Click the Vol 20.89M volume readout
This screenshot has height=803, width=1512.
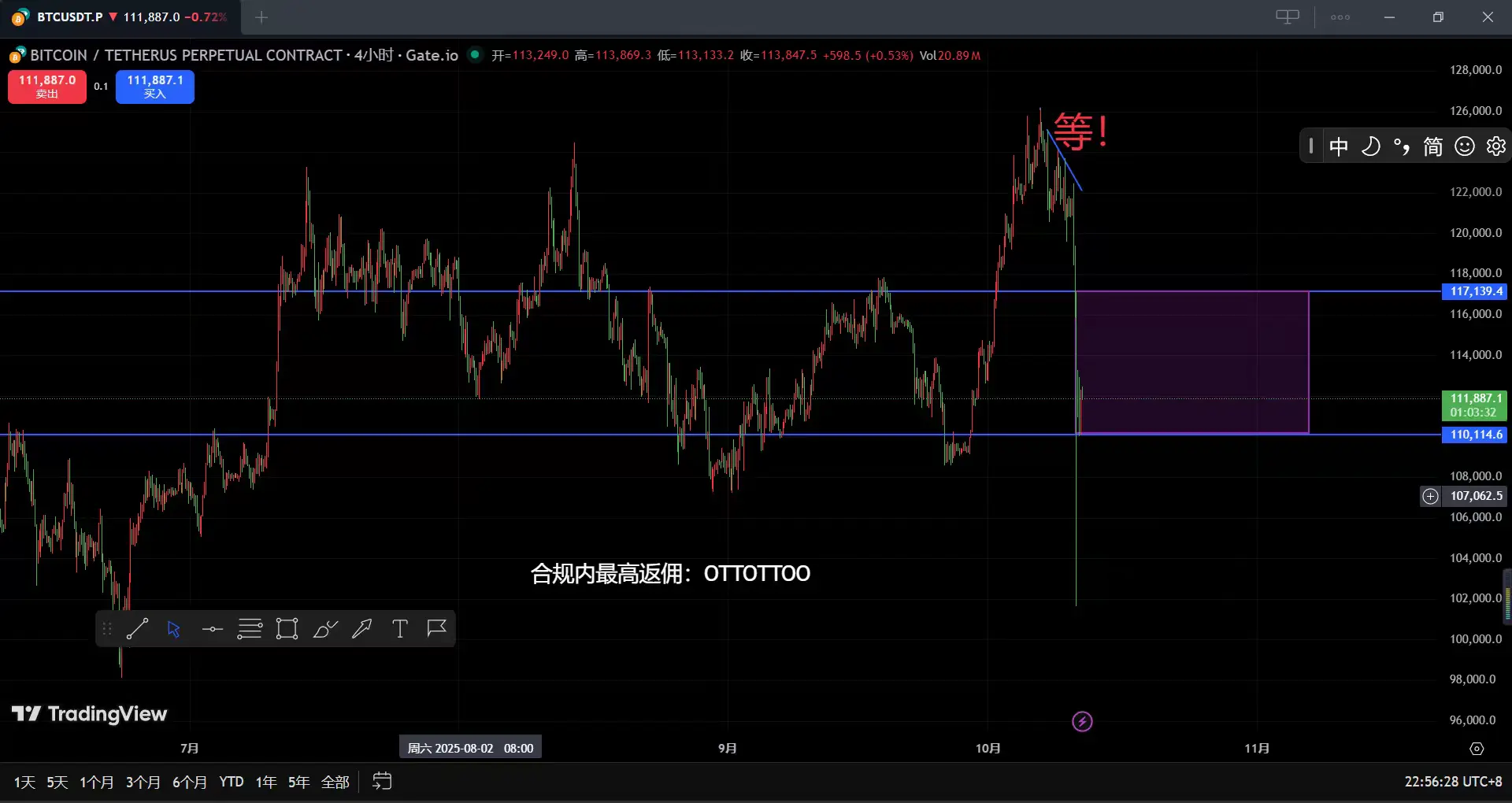pyautogui.click(x=951, y=55)
